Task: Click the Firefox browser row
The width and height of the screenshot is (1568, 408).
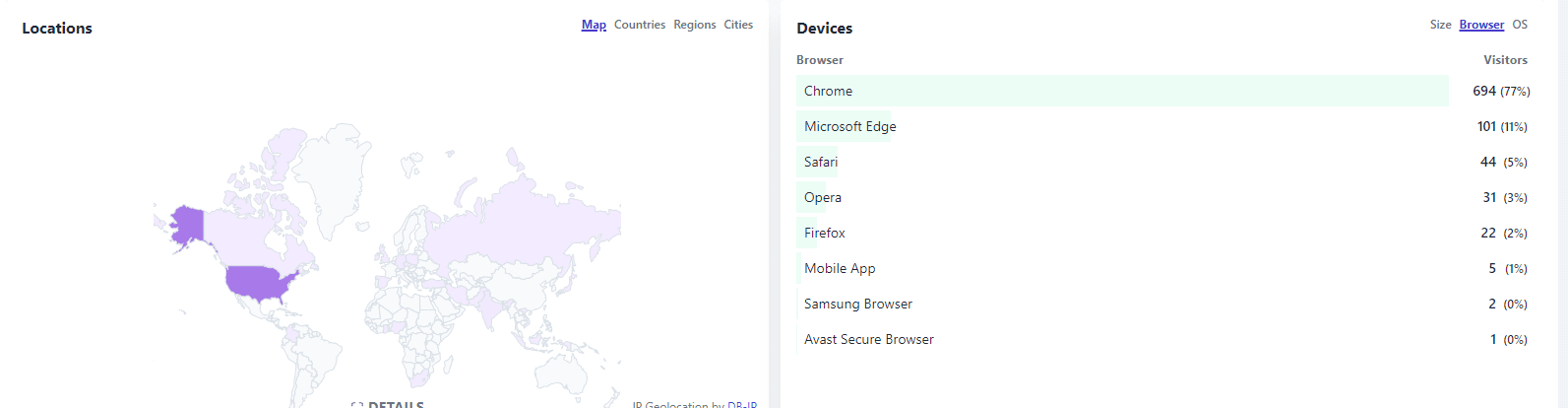Action: (x=1163, y=233)
